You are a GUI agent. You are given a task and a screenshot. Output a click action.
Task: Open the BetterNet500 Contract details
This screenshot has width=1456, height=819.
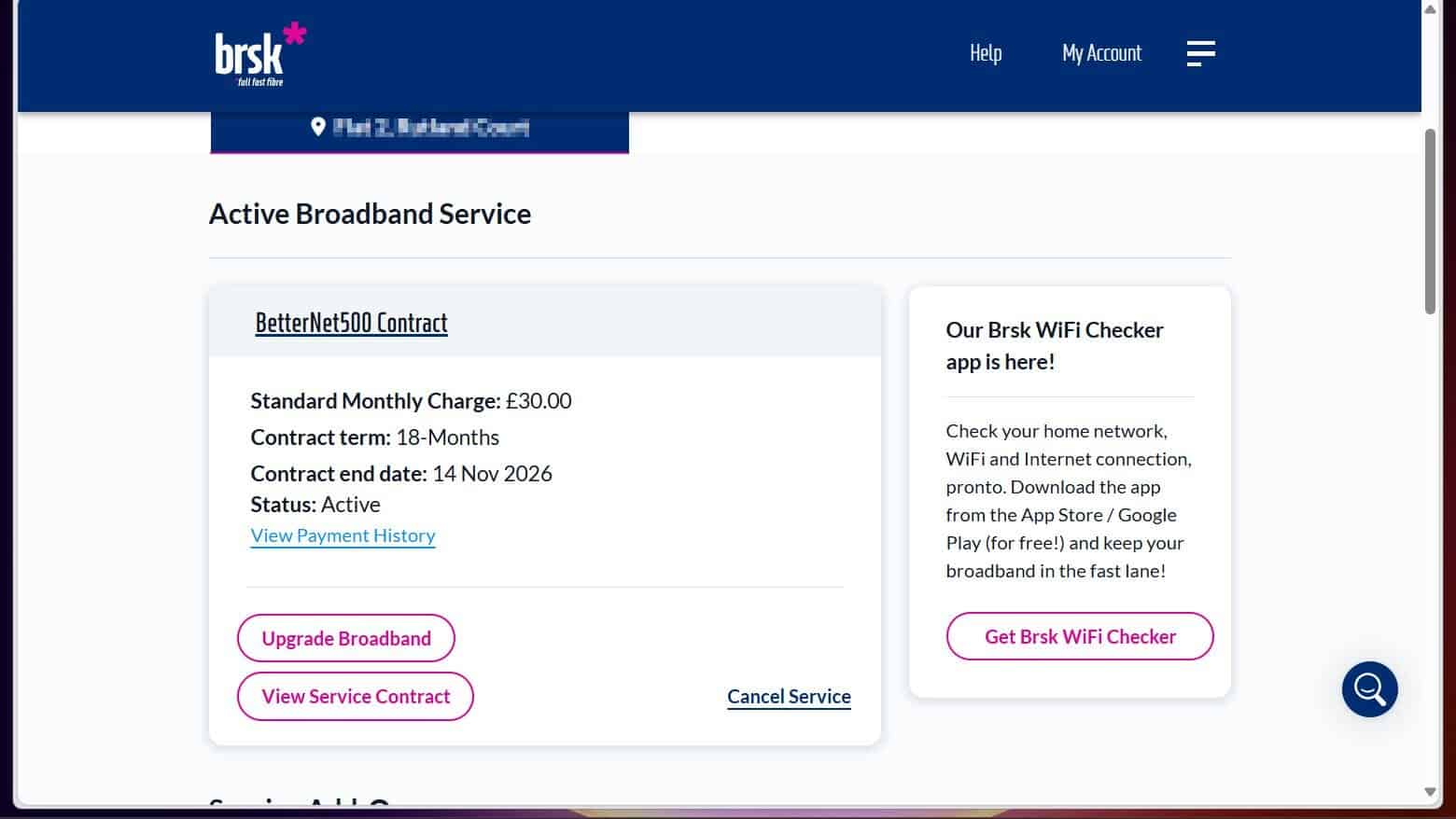[352, 323]
